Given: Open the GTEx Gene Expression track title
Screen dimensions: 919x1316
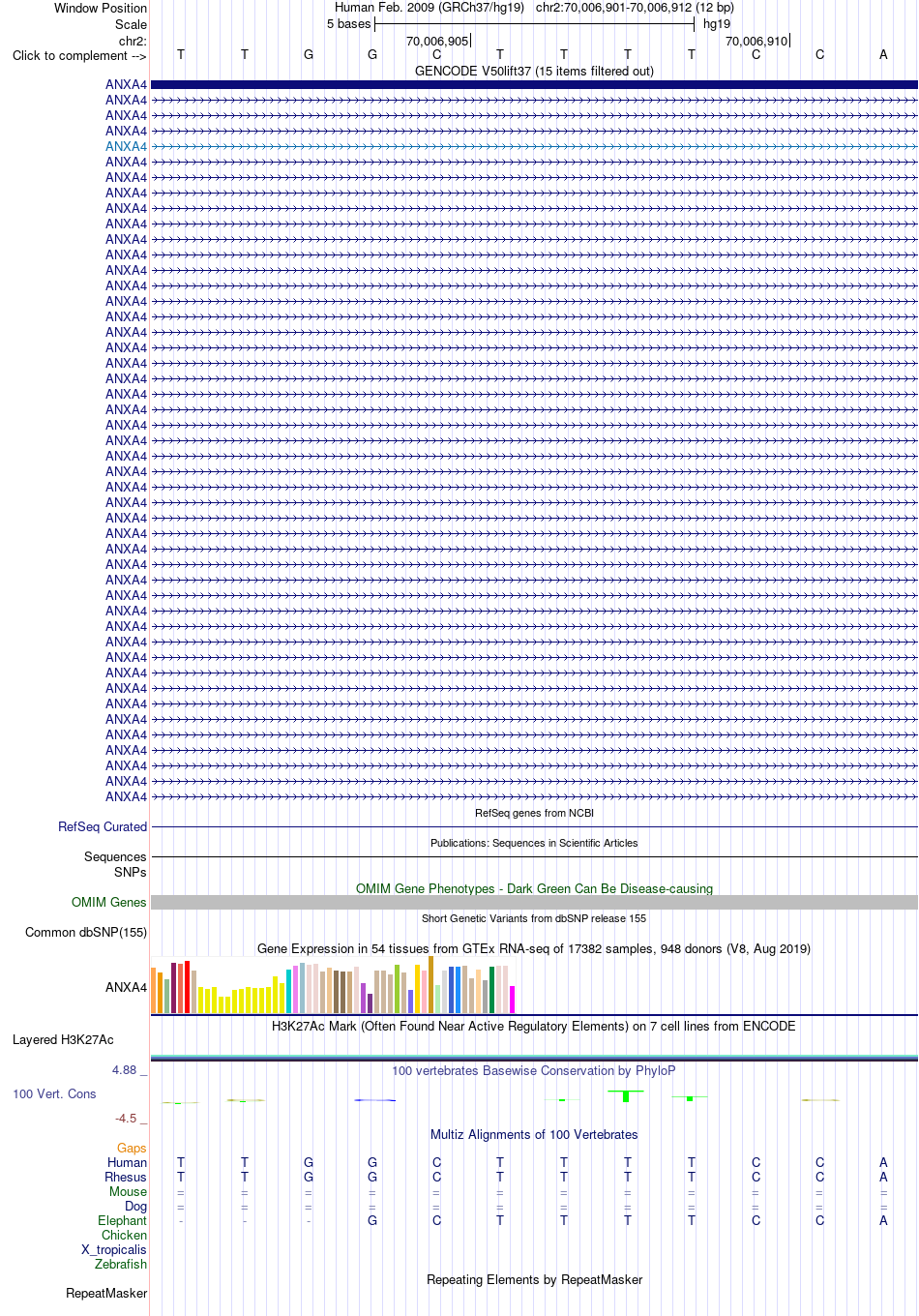Looking at the screenshot, I should 534,948.
